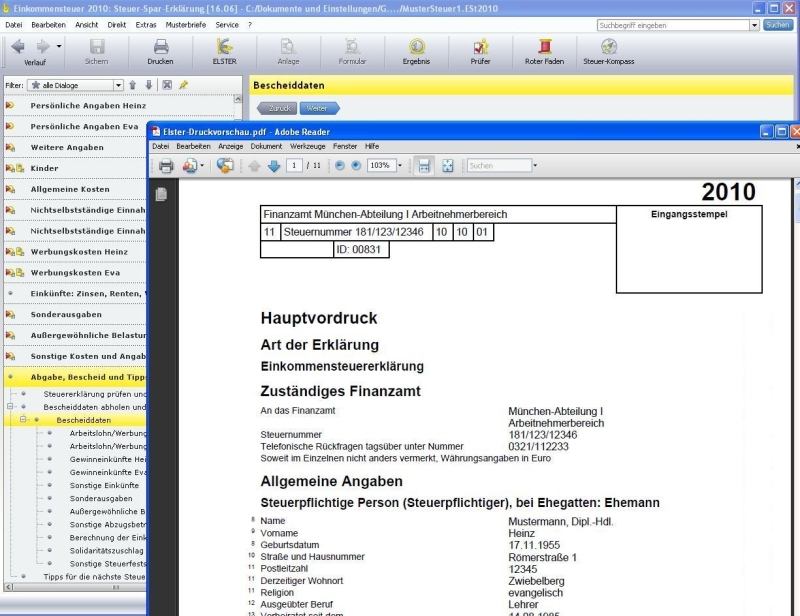Click Adobe Reader's email/share icon with dropdown
The height and width of the screenshot is (616, 800).
coord(192,165)
